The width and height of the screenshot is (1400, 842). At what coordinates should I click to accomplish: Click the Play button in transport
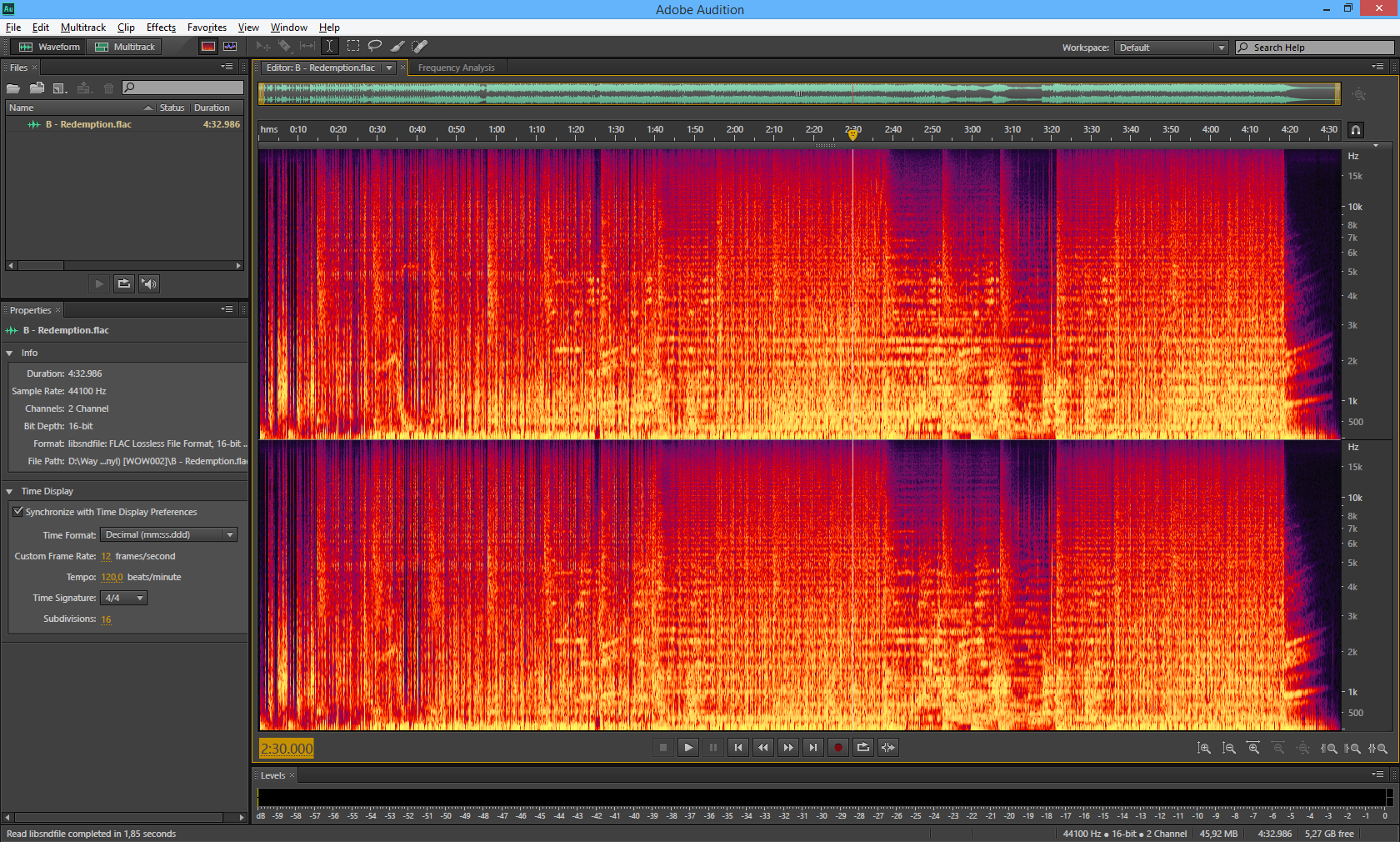688,748
